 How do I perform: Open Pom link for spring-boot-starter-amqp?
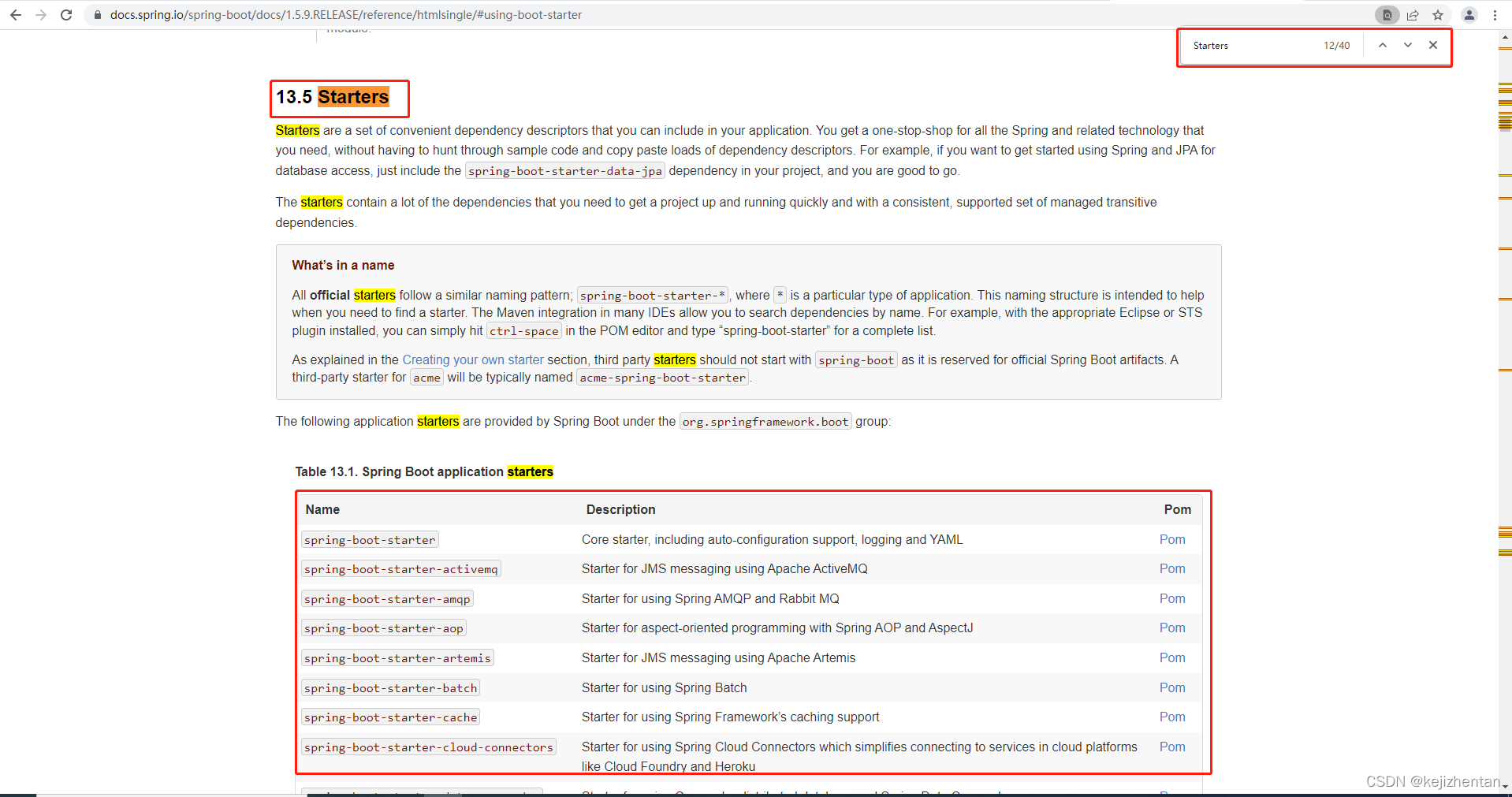[1172, 598]
